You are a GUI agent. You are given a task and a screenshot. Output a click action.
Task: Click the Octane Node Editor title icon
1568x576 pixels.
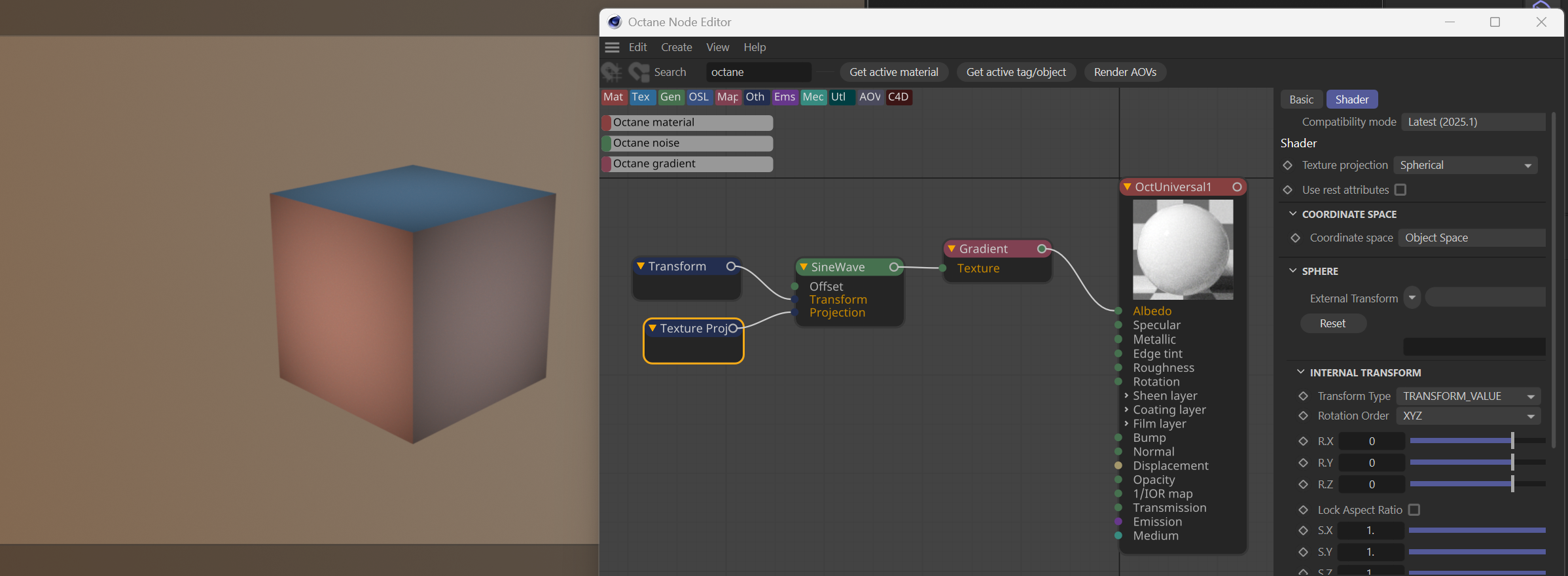point(614,22)
